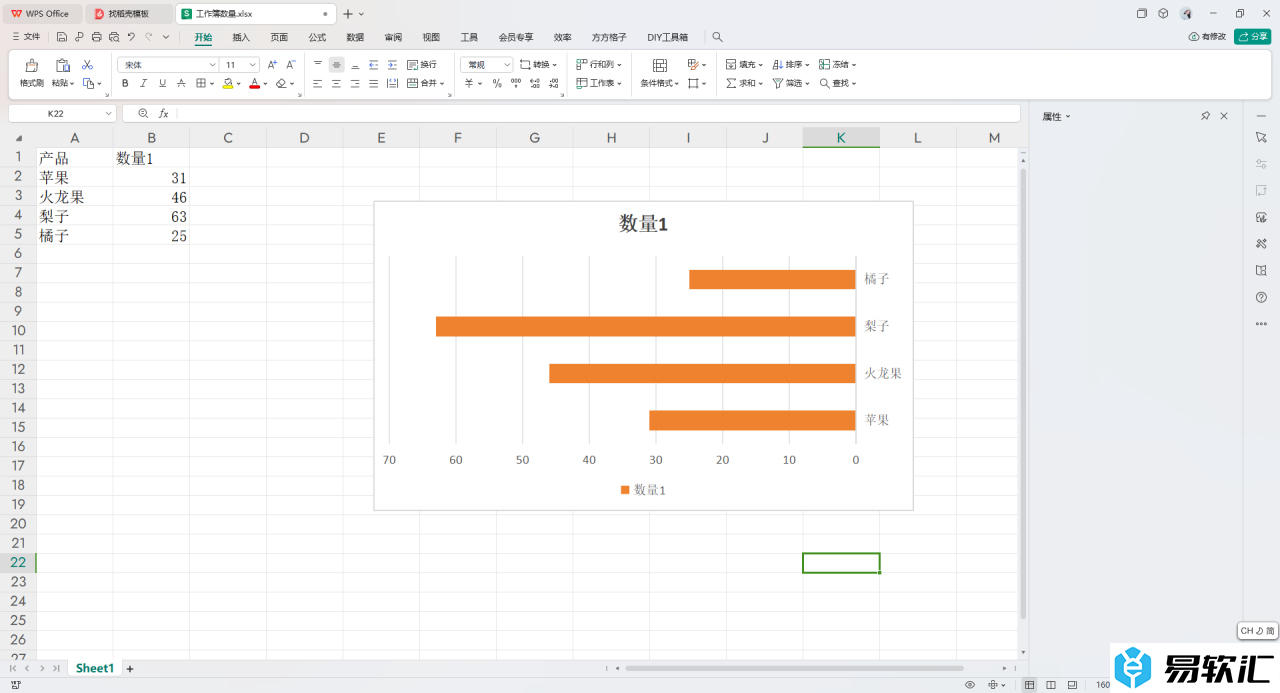Click the horizontal scrollbar at bottom
The height and width of the screenshot is (693, 1280).
(x=794, y=668)
